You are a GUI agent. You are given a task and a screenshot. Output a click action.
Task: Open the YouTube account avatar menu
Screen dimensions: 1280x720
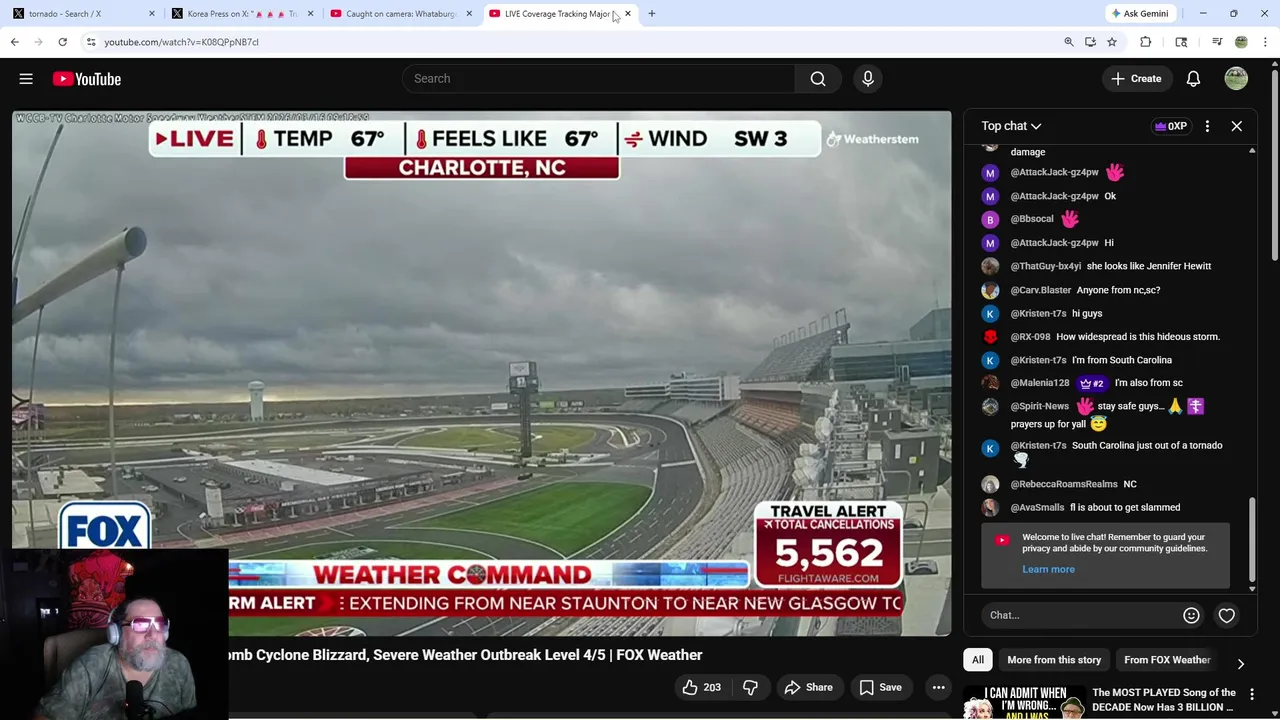tap(1236, 79)
